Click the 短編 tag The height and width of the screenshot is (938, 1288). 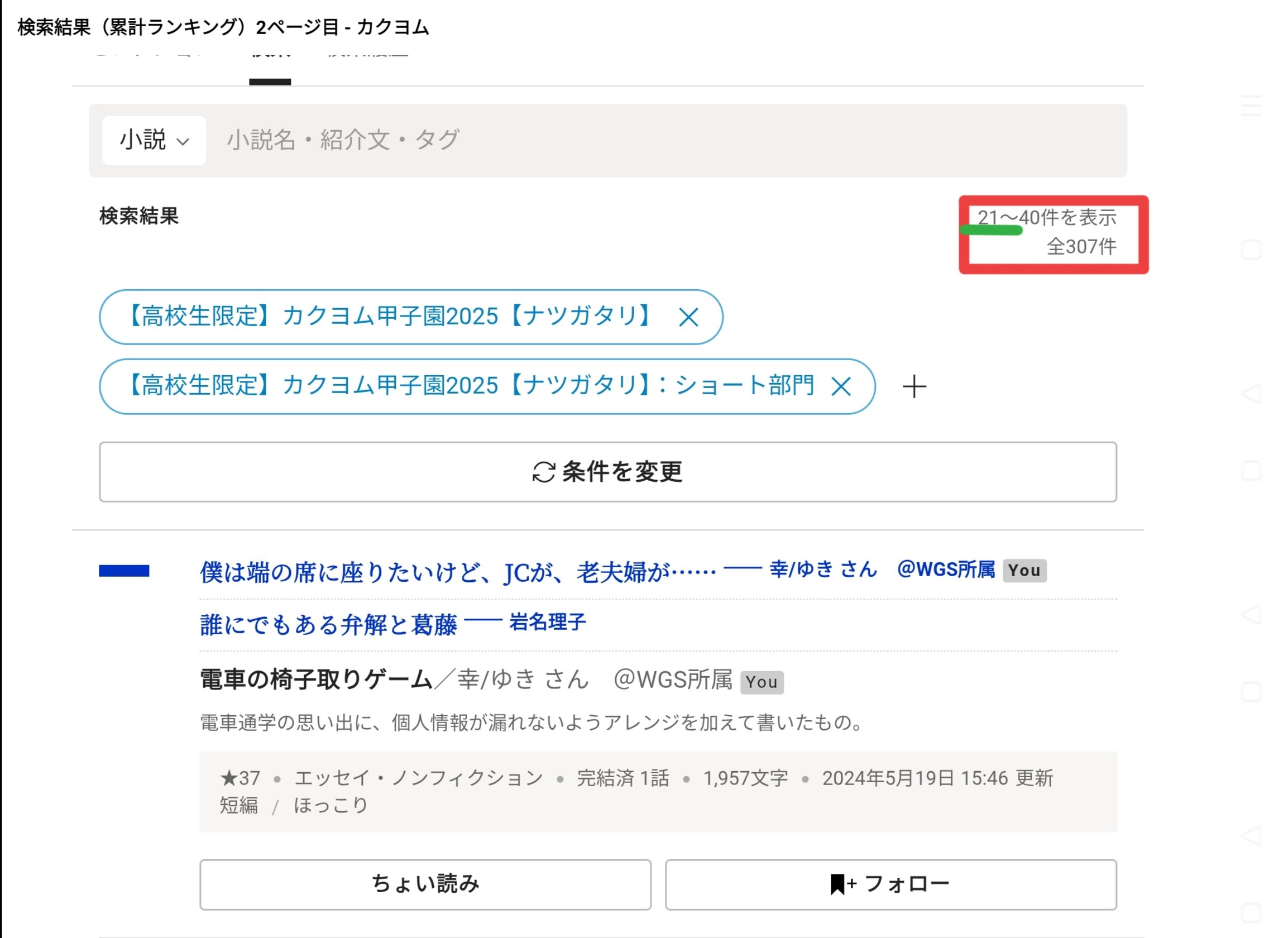(239, 805)
